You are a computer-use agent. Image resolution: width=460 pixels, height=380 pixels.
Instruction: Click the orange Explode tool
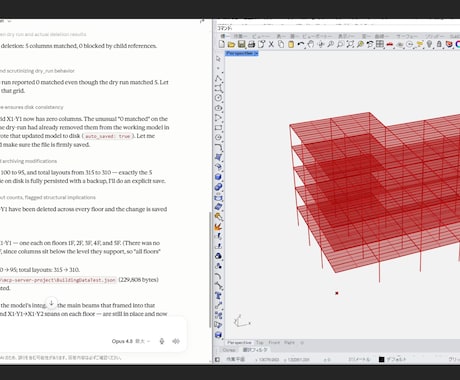(218, 227)
